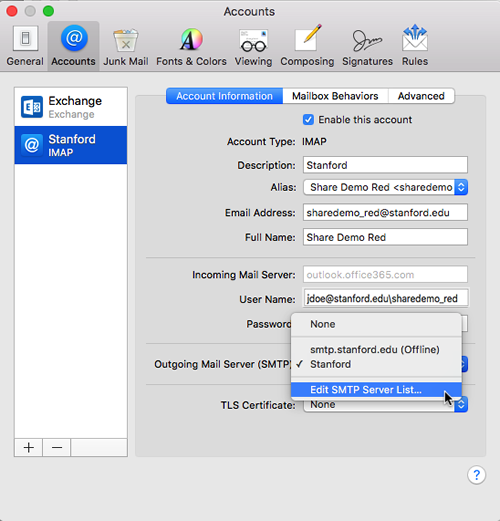Screen dimensions: 500x521
Task: Open the Viewing preferences pane
Action: point(253,46)
